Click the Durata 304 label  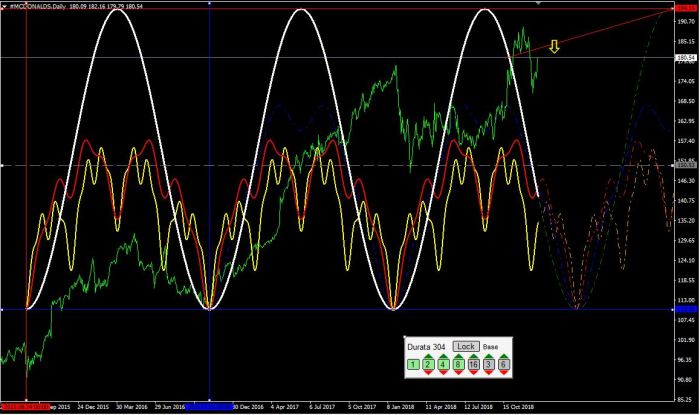[427, 346]
